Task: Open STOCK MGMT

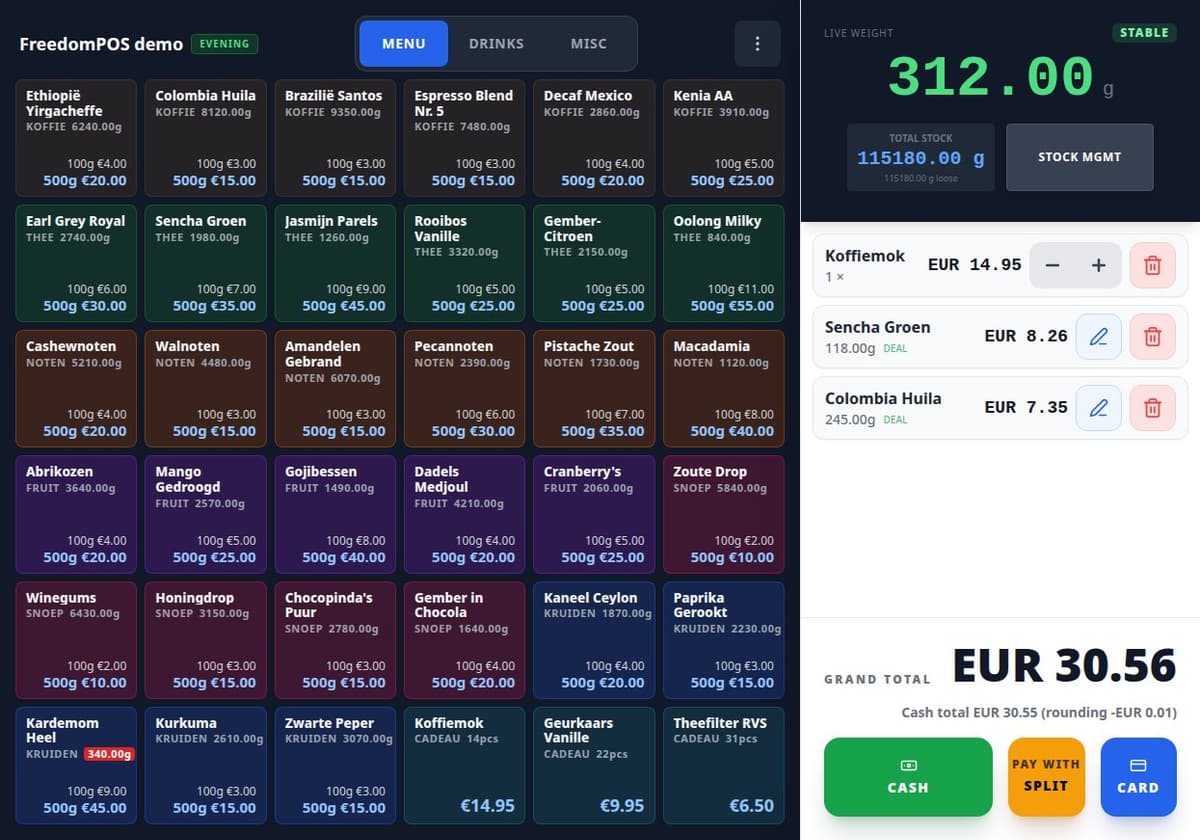Action: point(1079,157)
